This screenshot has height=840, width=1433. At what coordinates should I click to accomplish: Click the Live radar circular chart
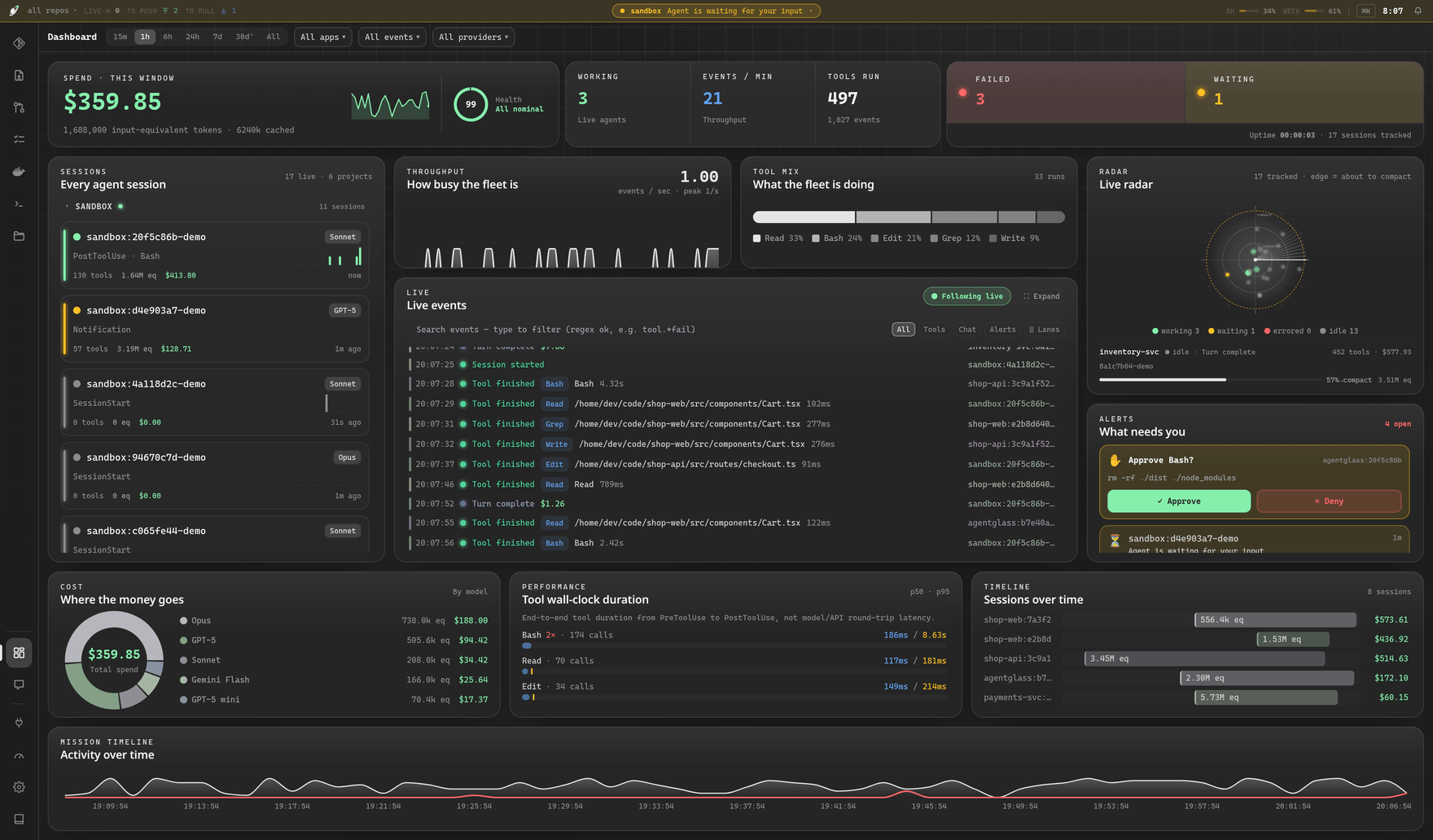[1256, 260]
